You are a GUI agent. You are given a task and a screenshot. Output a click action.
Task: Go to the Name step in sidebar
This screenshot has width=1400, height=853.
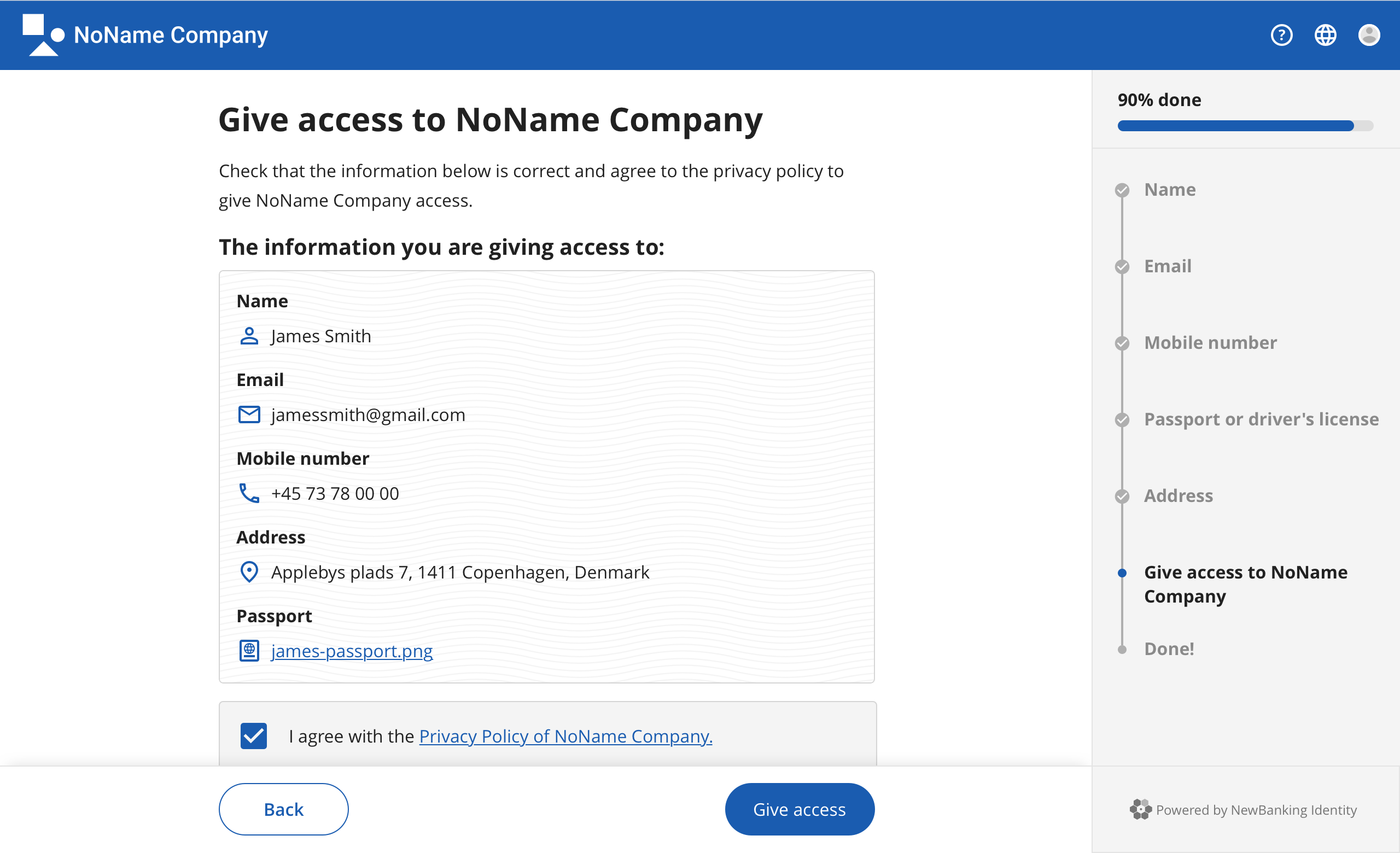point(1169,190)
